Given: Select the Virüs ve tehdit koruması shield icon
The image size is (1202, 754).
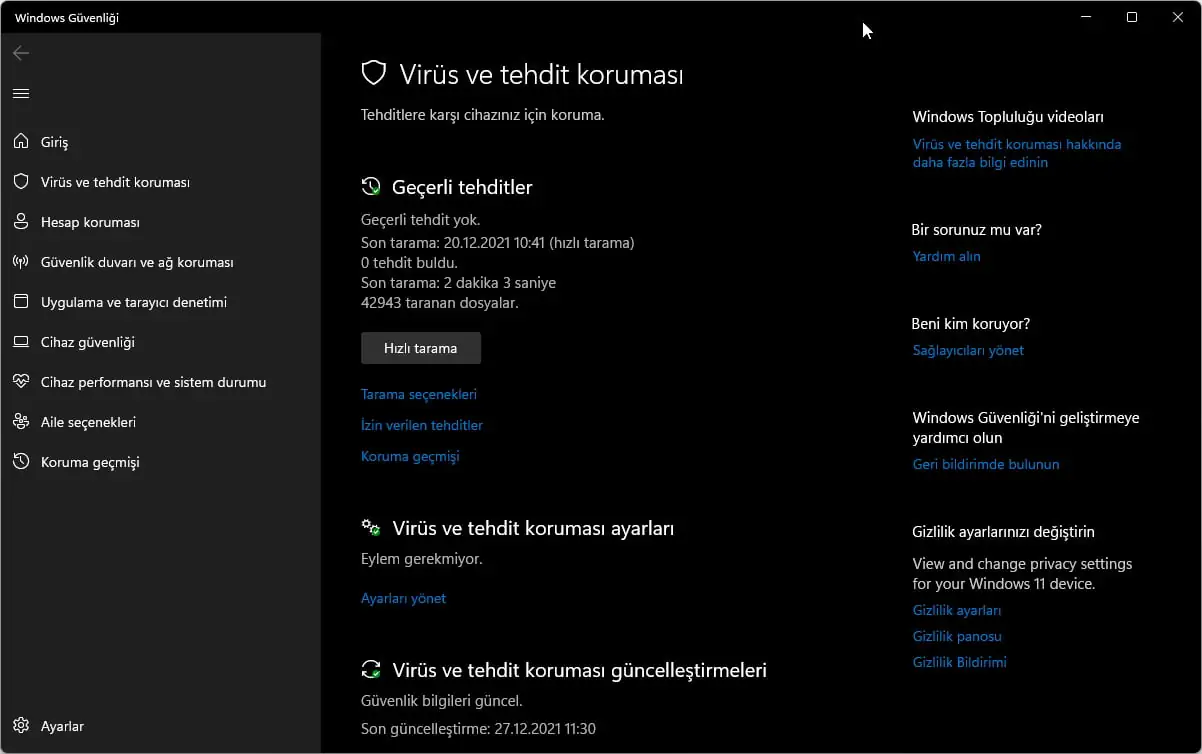Looking at the screenshot, I should click(x=21, y=182).
